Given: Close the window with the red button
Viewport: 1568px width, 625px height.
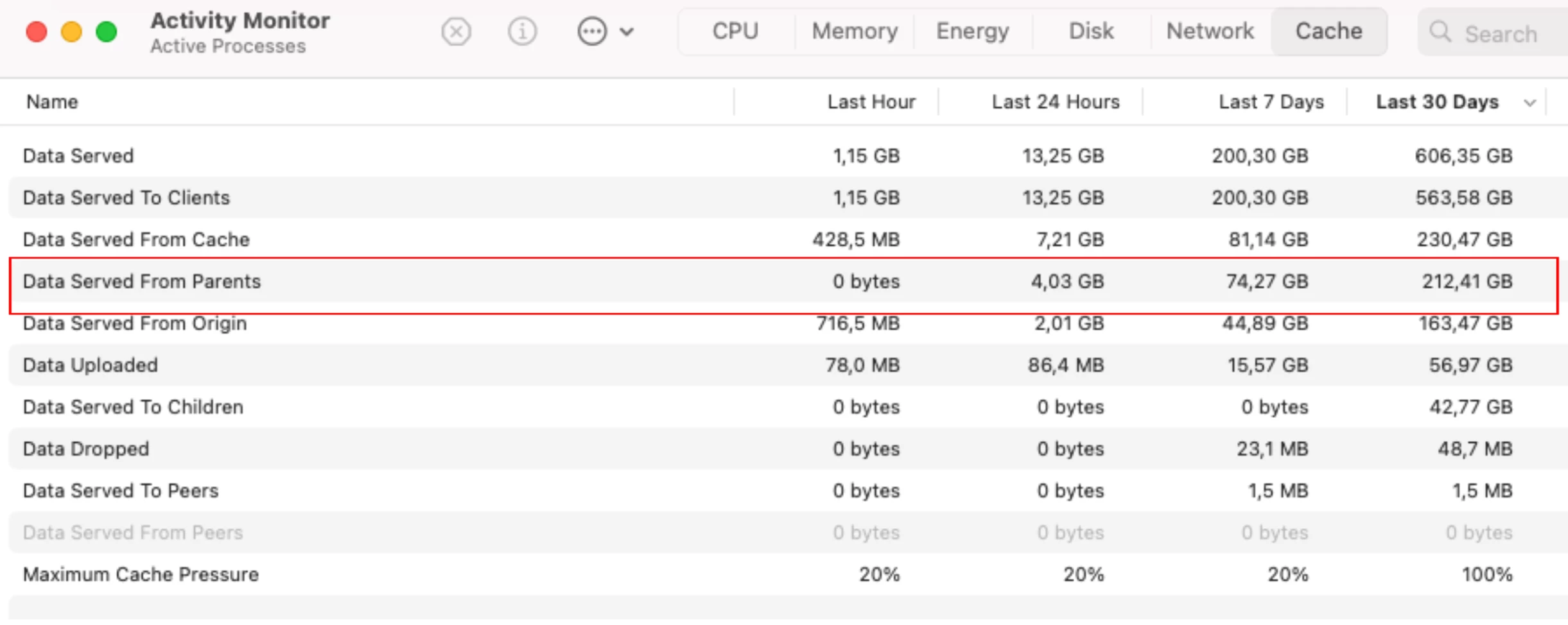Looking at the screenshot, I should click(x=37, y=31).
